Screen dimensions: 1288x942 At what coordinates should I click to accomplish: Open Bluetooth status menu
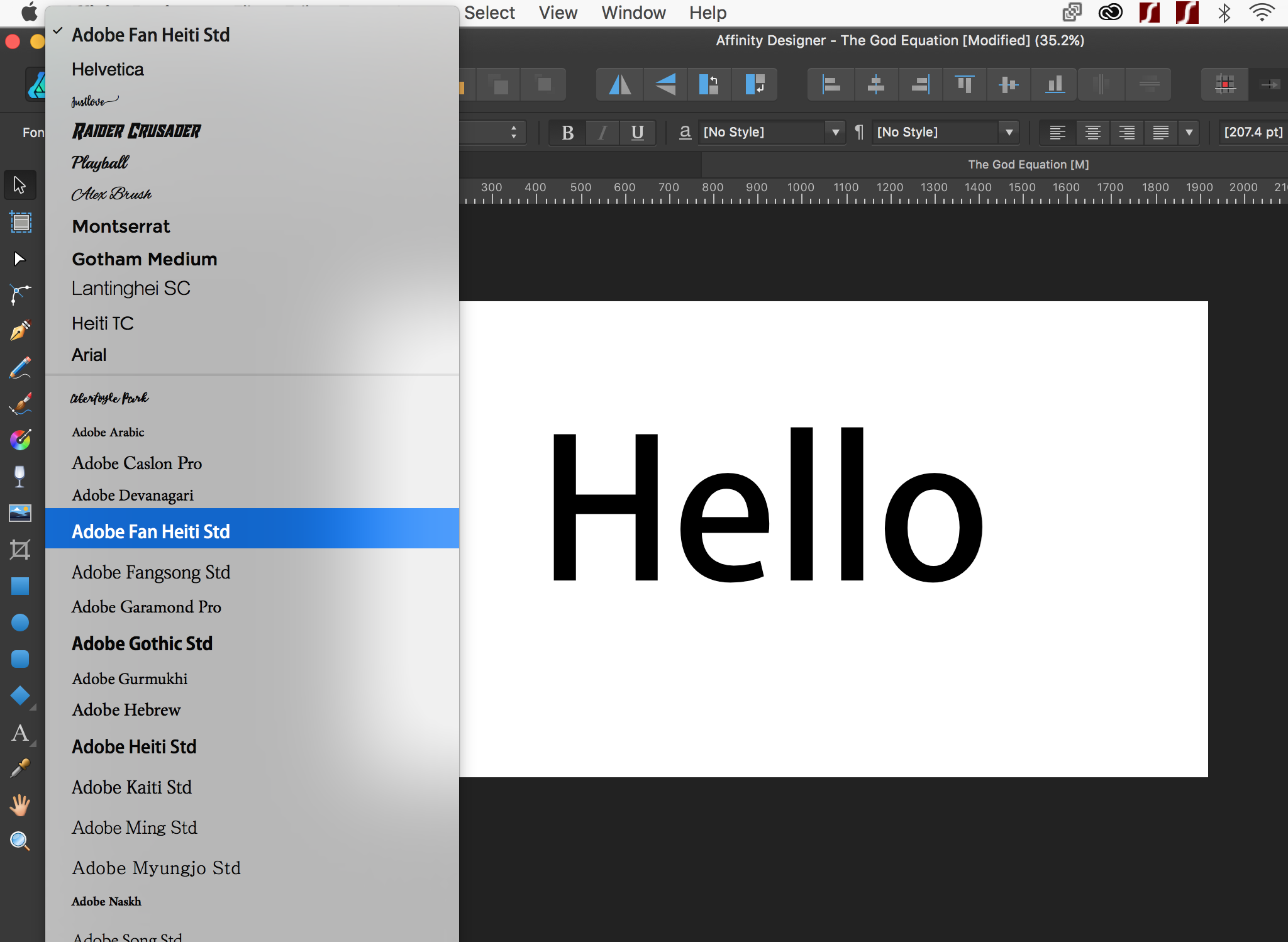(x=1224, y=13)
